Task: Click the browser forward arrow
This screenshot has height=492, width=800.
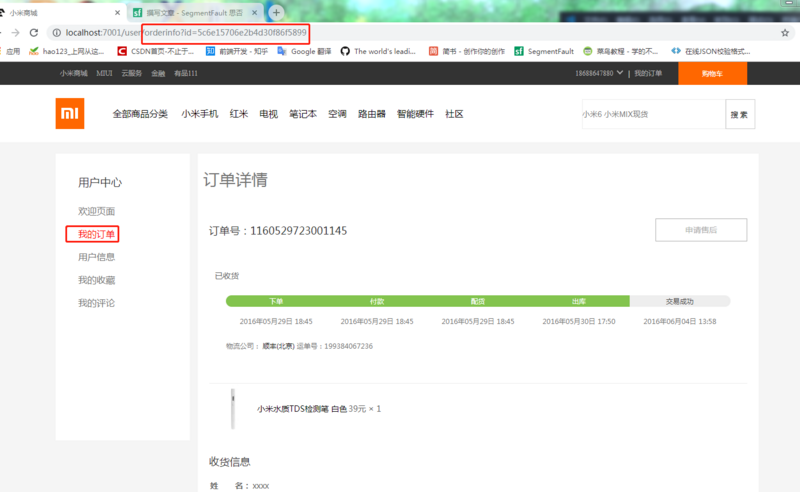Action: pos(15,33)
